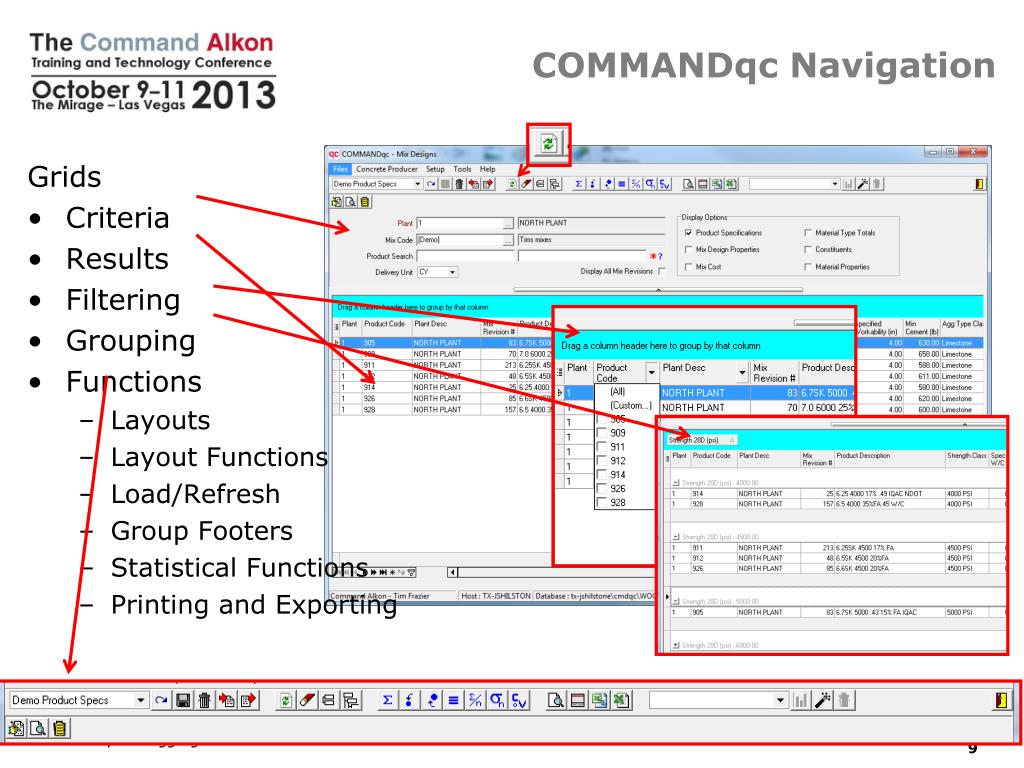Choose (Custom...) in the Product Code filter list

tap(630, 406)
